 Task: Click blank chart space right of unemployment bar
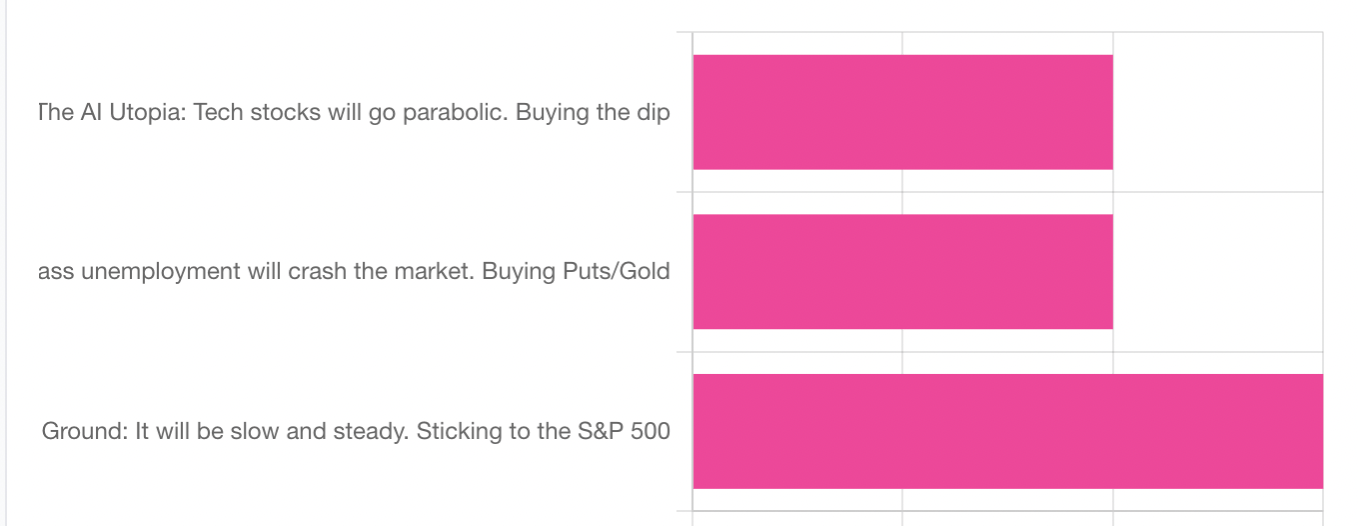point(1217,271)
